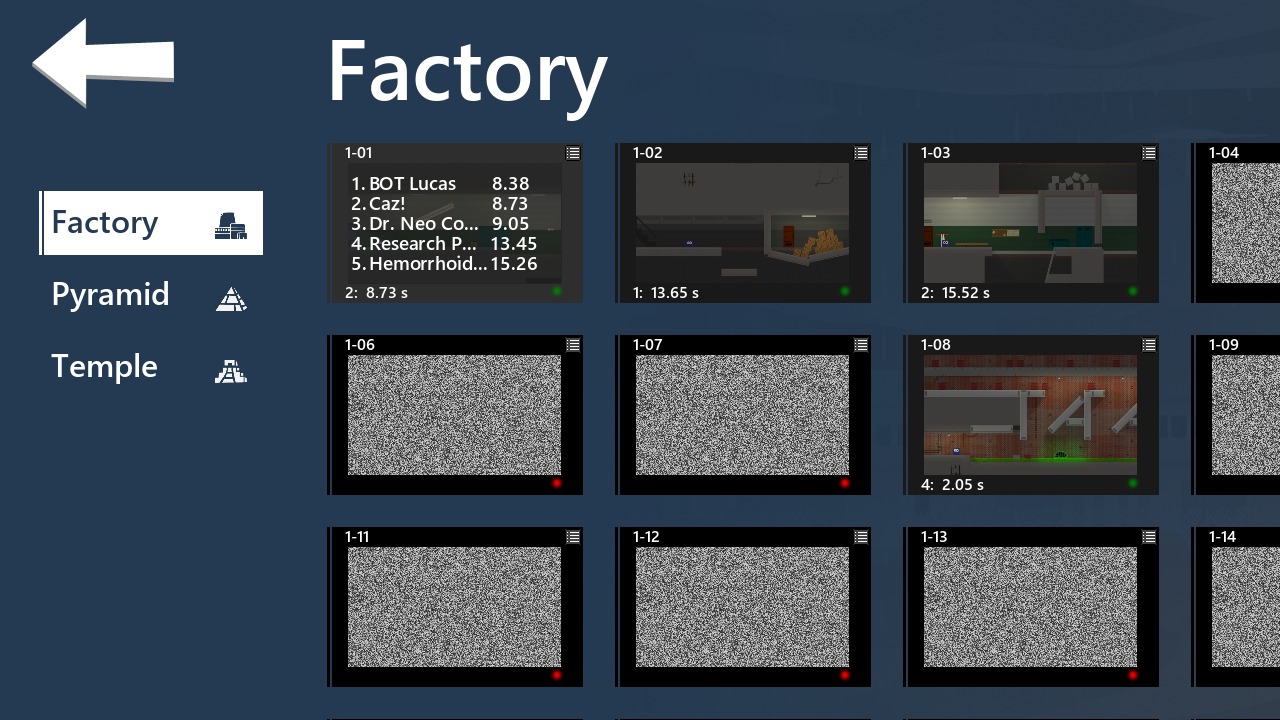Viewport: 1280px width, 720px height.
Task: Click the "1-08" level label
Action: pyautogui.click(x=935, y=345)
